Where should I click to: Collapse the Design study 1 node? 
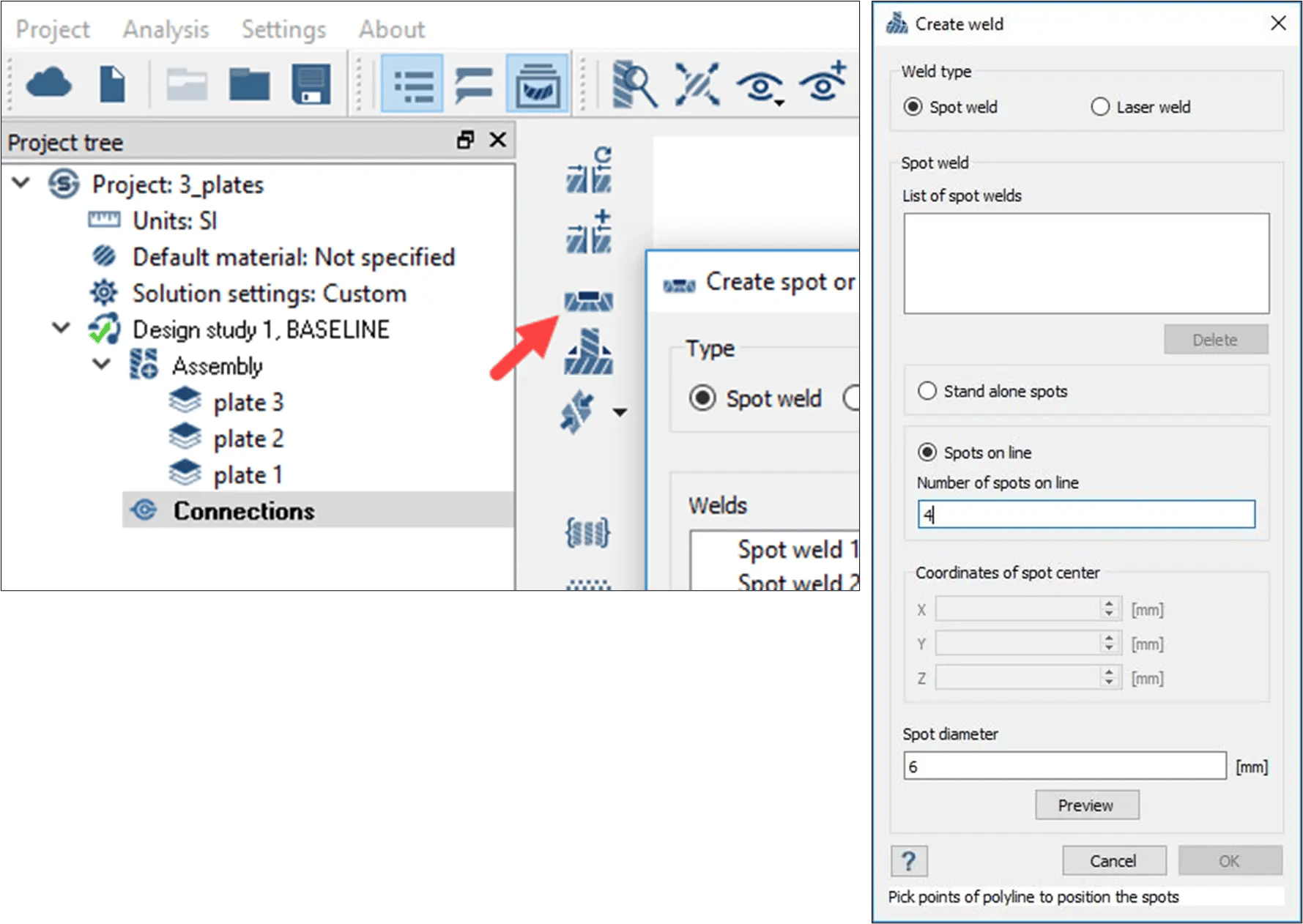click(x=62, y=328)
